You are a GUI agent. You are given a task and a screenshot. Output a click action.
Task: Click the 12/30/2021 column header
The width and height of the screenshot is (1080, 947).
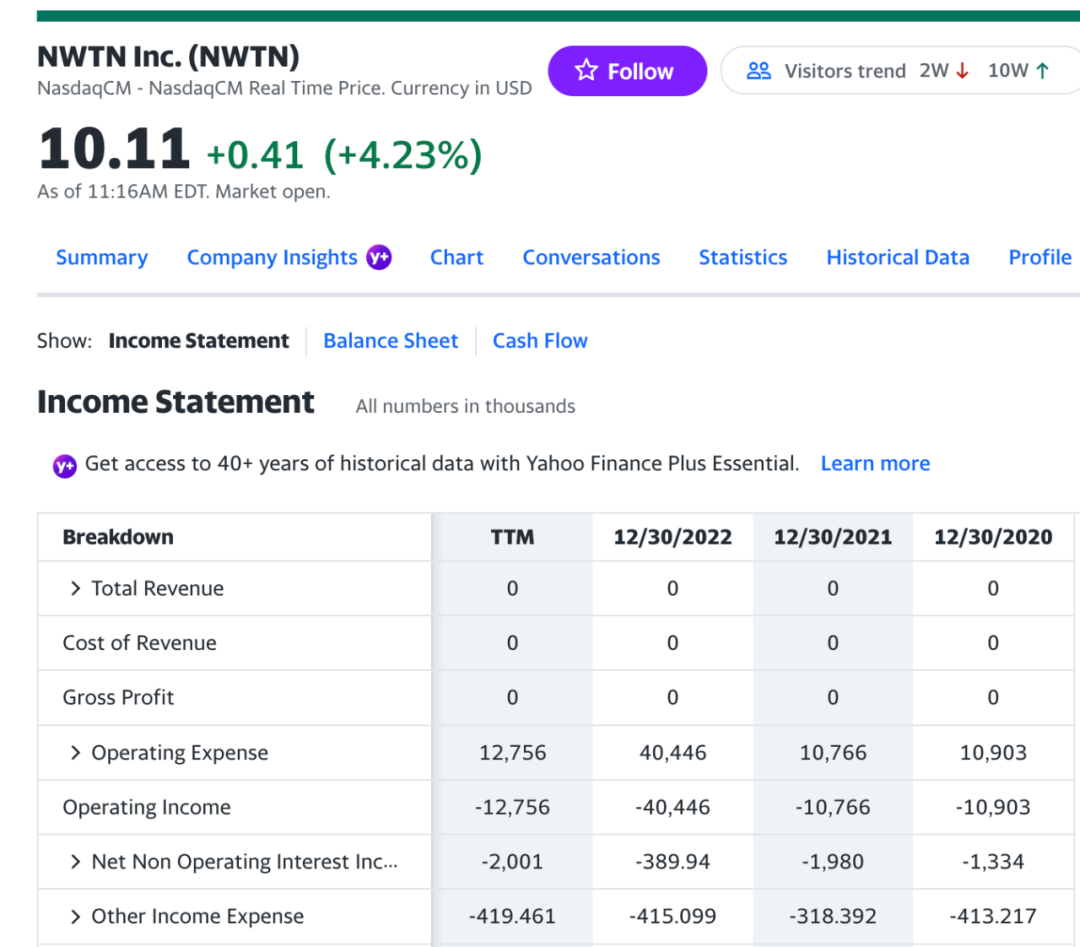pos(833,537)
